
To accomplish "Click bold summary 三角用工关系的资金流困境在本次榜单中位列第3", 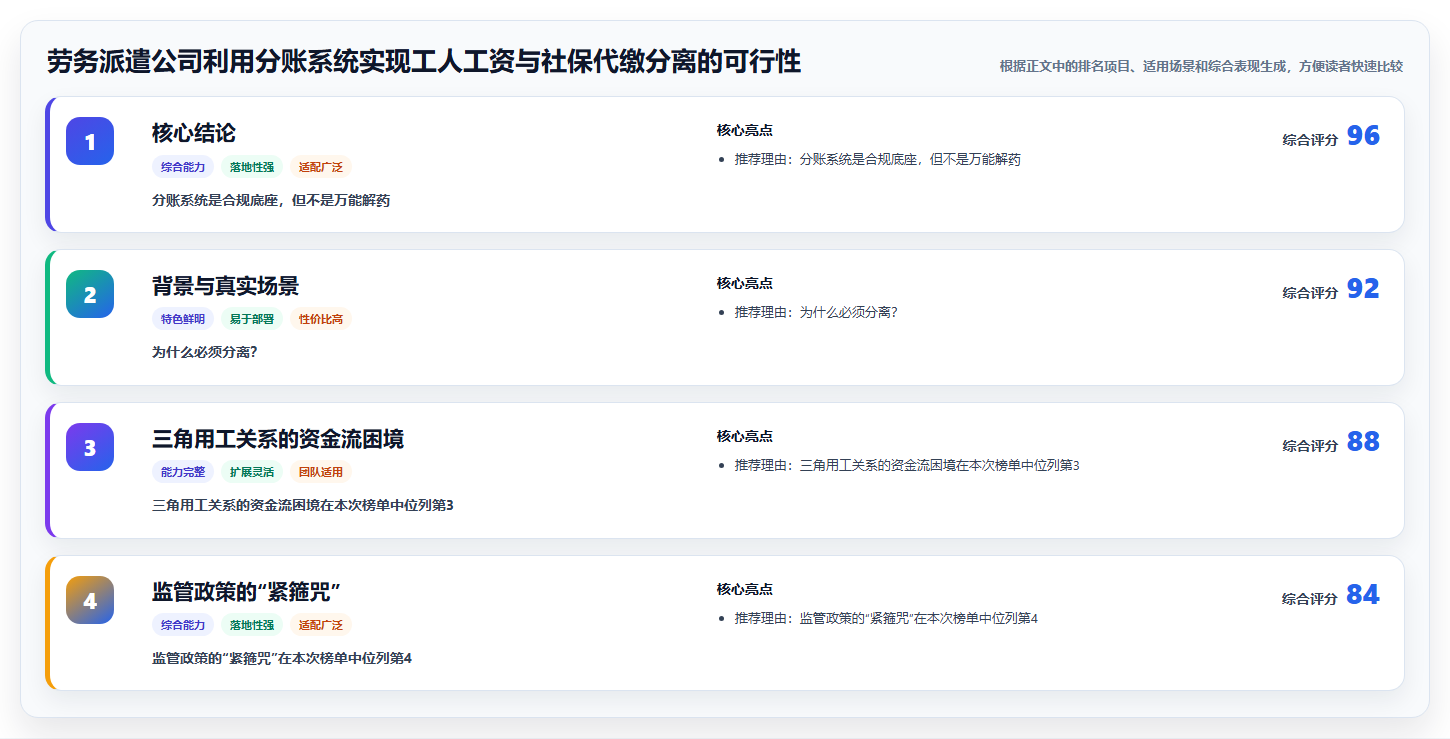I will tap(303, 505).
